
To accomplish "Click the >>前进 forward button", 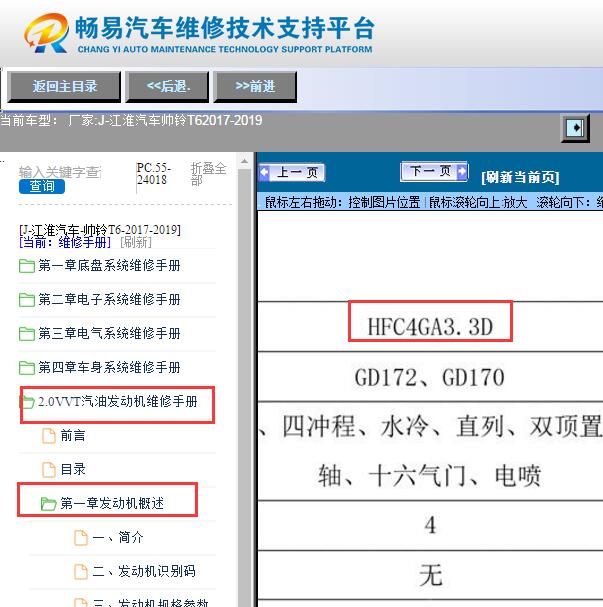I will point(255,86).
